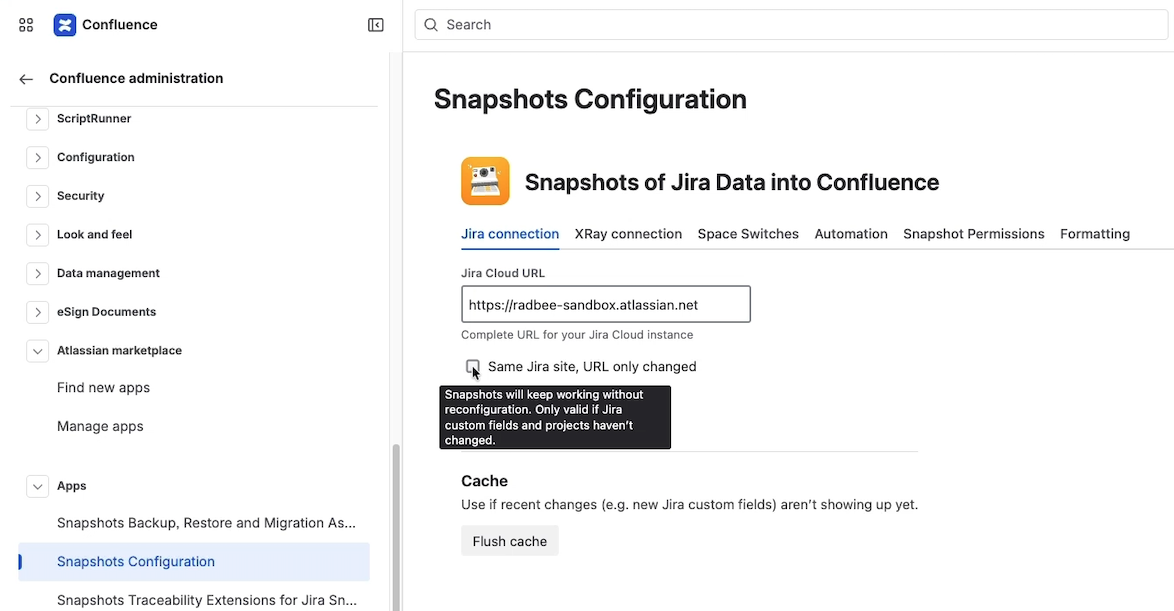Viewport: 1174px width, 611px height.
Task: Expand the ScriptRunner section
Action: point(37,118)
